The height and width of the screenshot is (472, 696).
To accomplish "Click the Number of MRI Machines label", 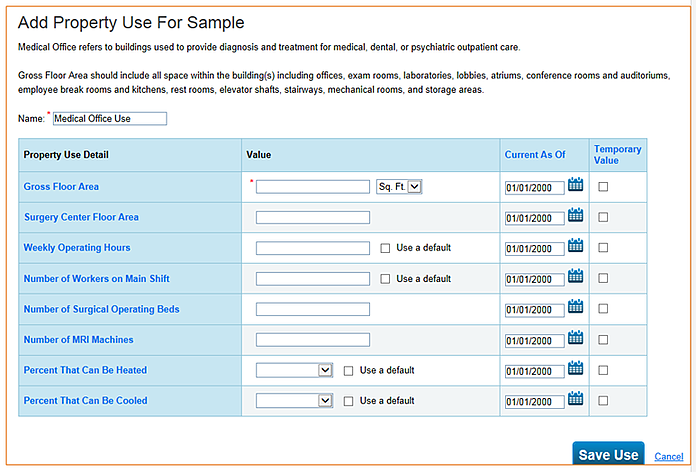I will [x=78, y=340].
